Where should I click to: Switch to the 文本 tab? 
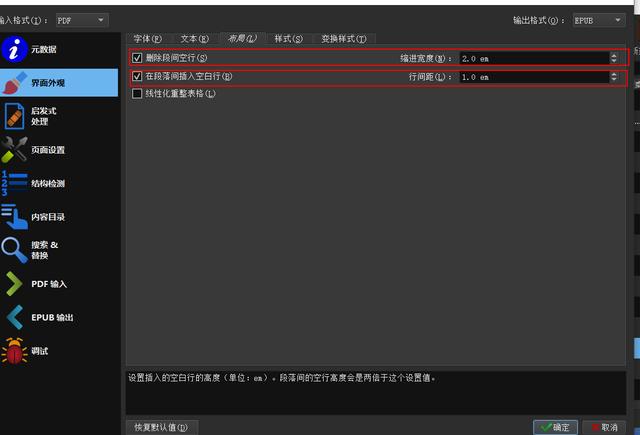pyautogui.click(x=195, y=39)
